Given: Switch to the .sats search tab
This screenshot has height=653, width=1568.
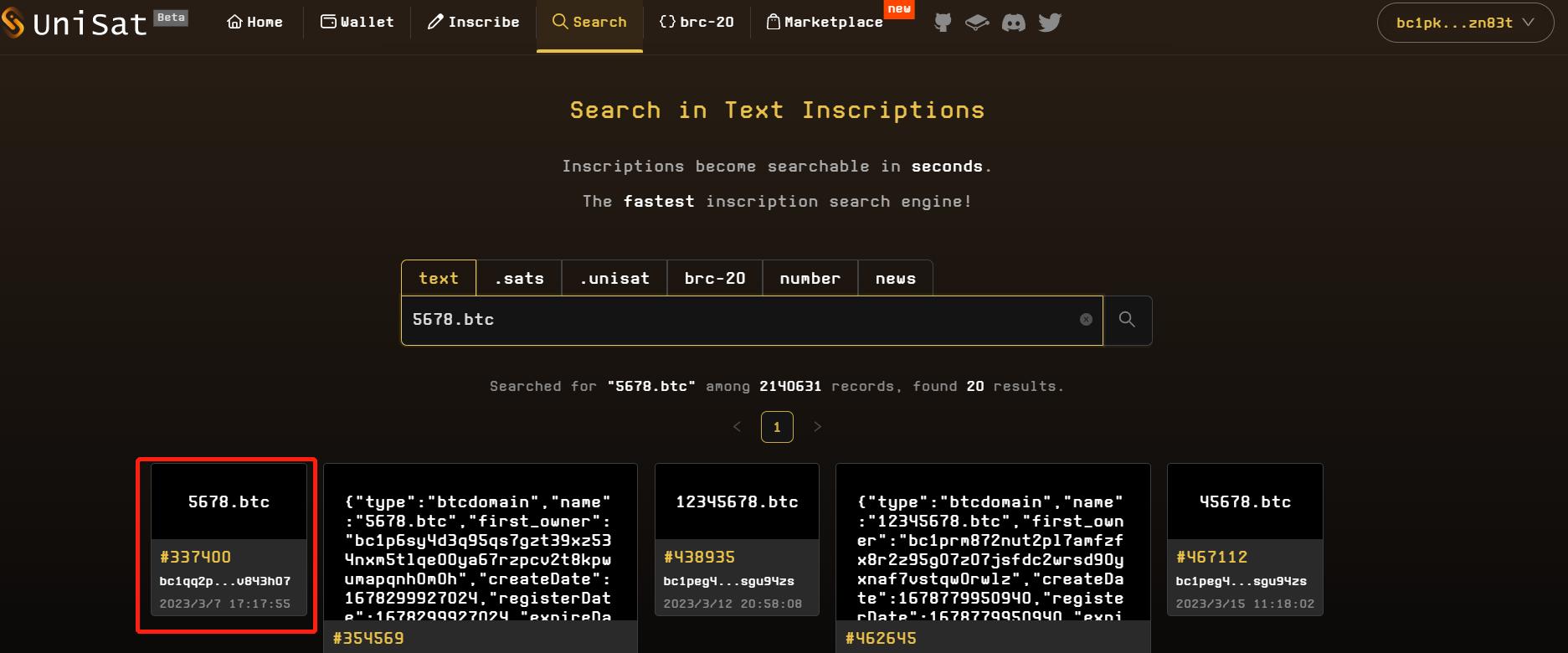Looking at the screenshot, I should [x=518, y=278].
